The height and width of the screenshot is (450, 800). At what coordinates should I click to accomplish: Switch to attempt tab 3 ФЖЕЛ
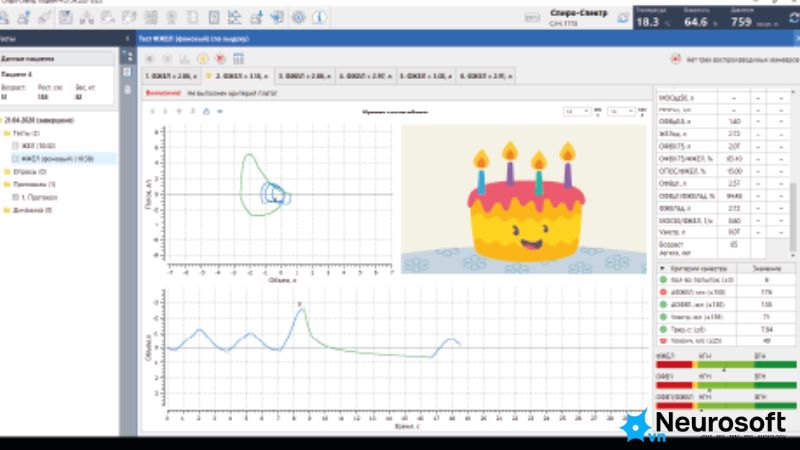point(305,76)
